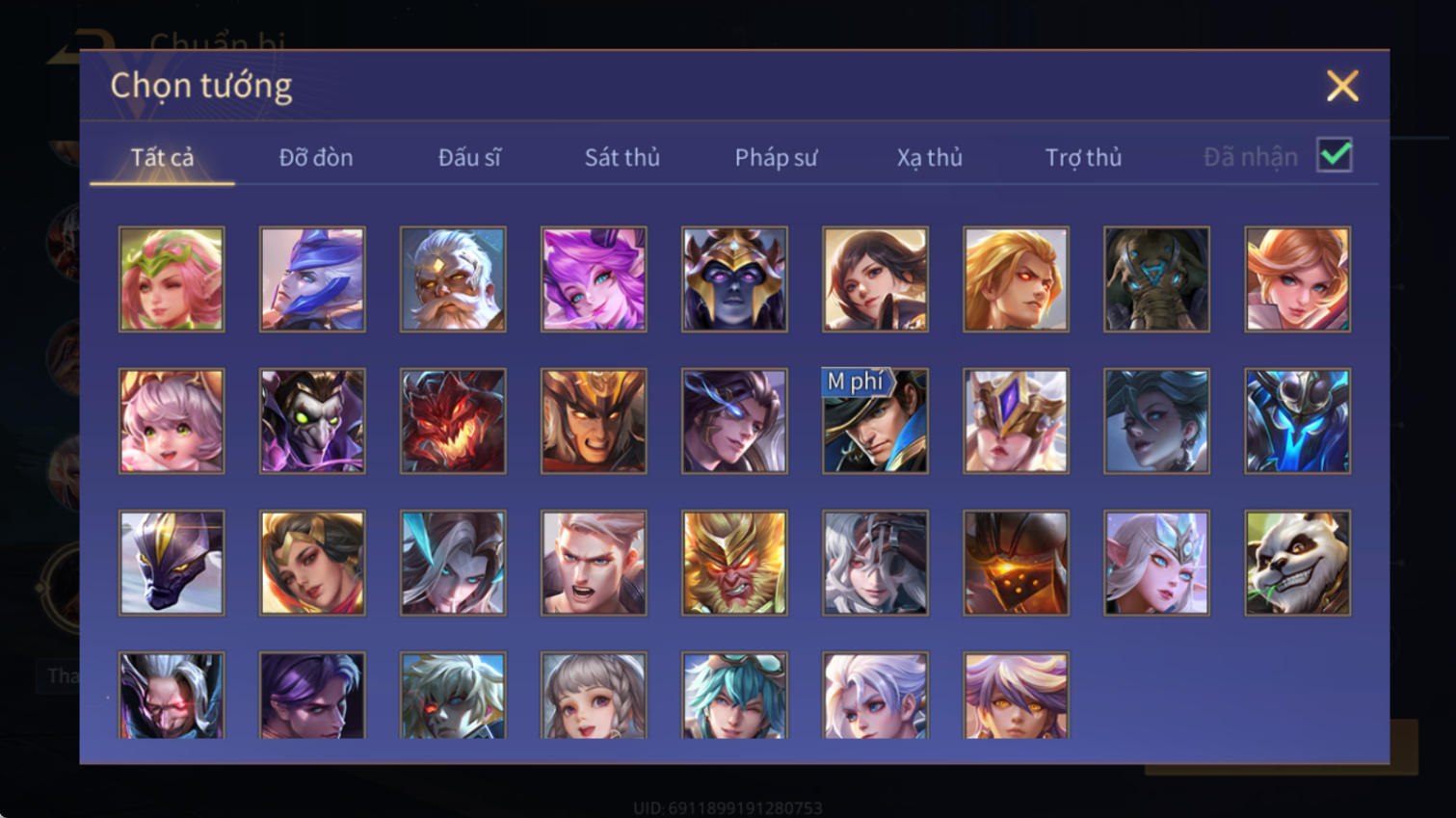Viewport: 1456px width, 818px height.
Task: Pick the golden monkey king hero
Action: (734, 563)
